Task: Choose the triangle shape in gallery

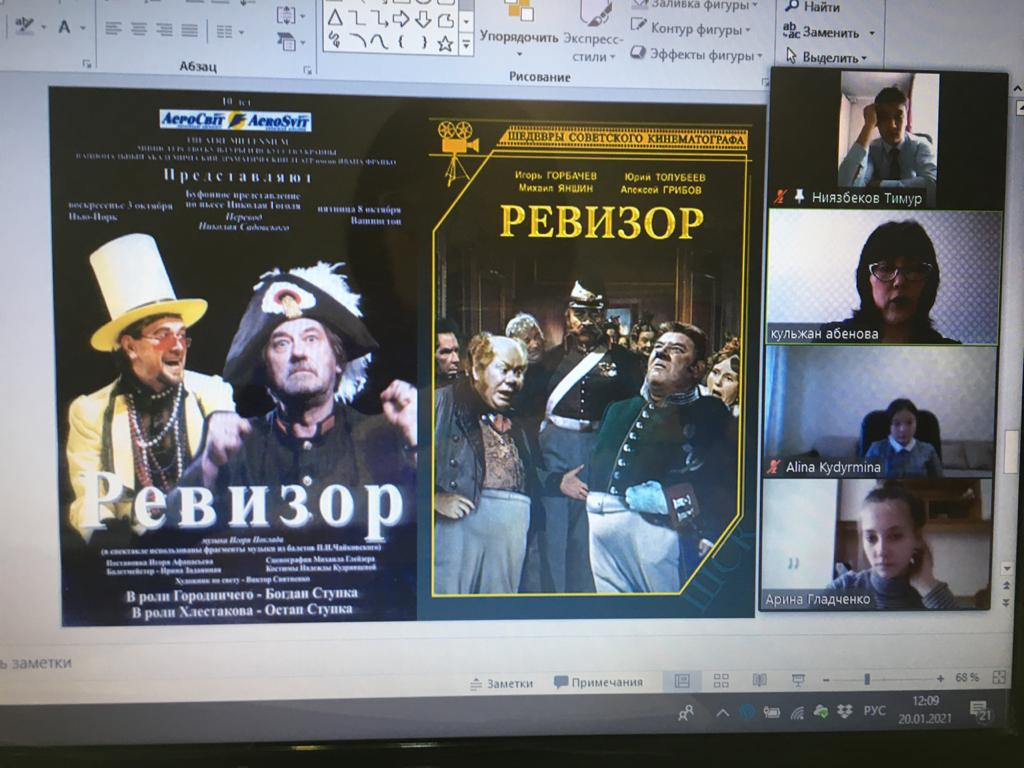Action: [x=335, y=18]
